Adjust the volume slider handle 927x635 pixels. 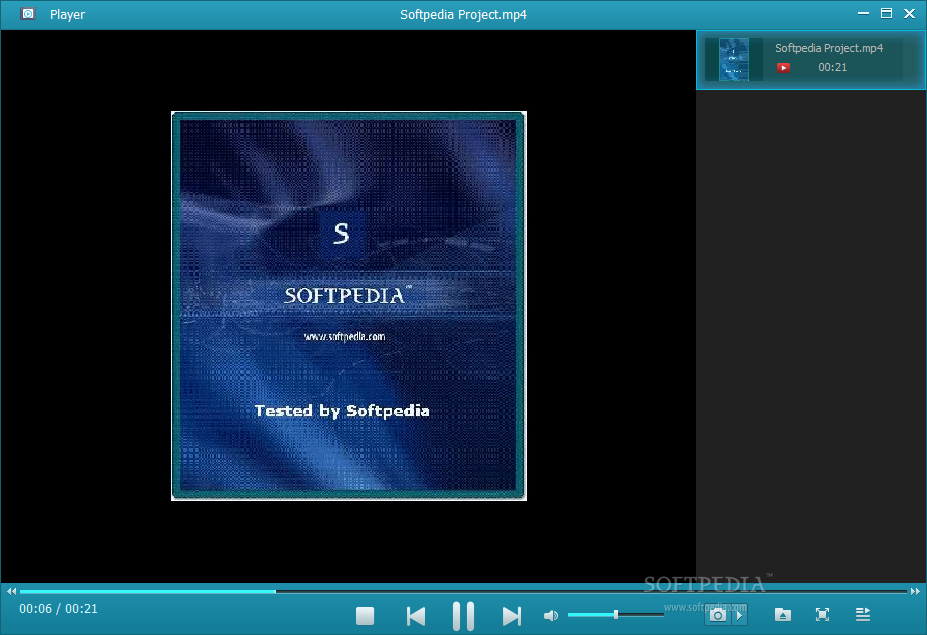pos(615,615)
